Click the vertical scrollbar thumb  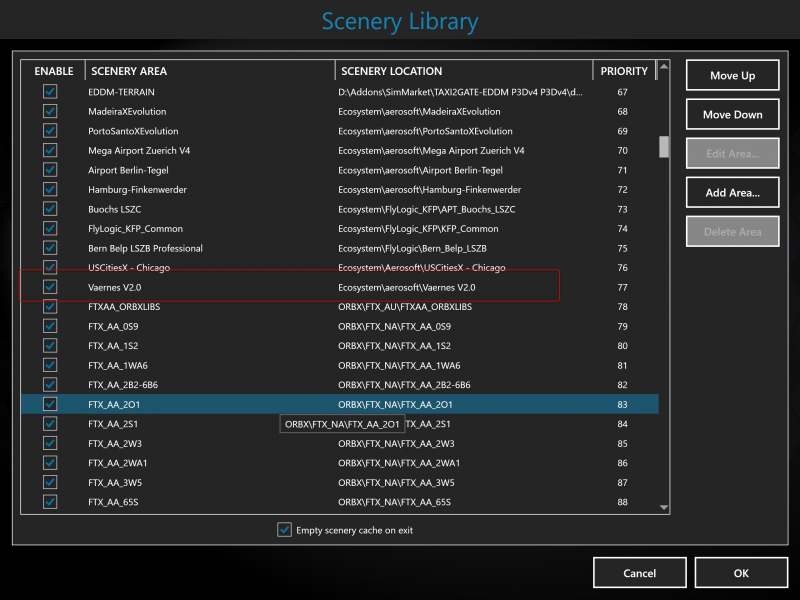(664, 147)
